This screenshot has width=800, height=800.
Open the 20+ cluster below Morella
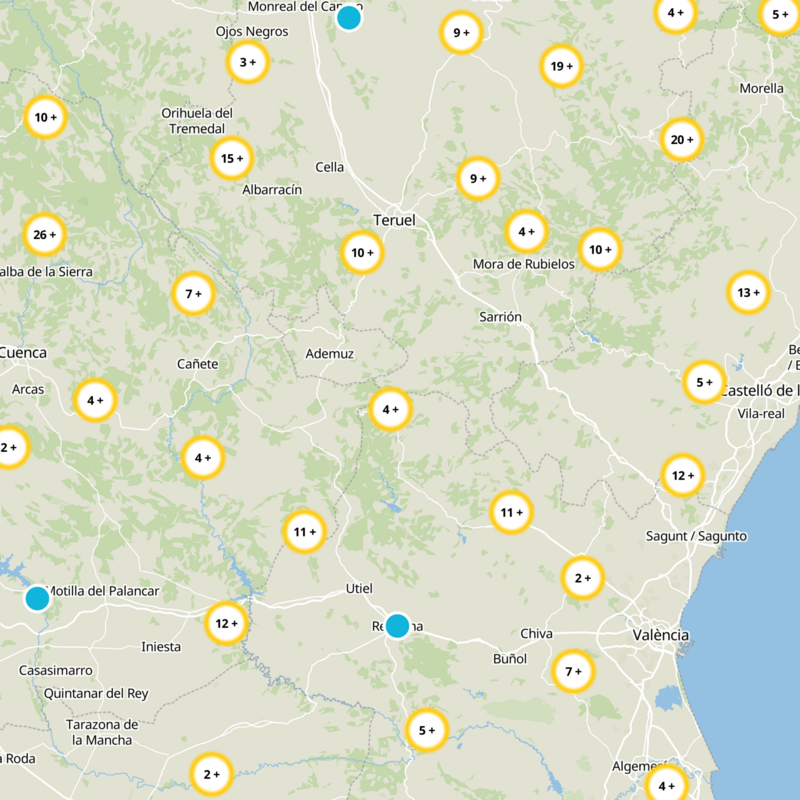[x=682, y=140]
